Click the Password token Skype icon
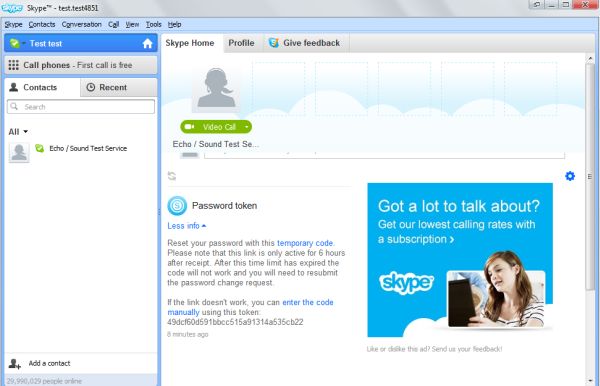 [177, 206]
